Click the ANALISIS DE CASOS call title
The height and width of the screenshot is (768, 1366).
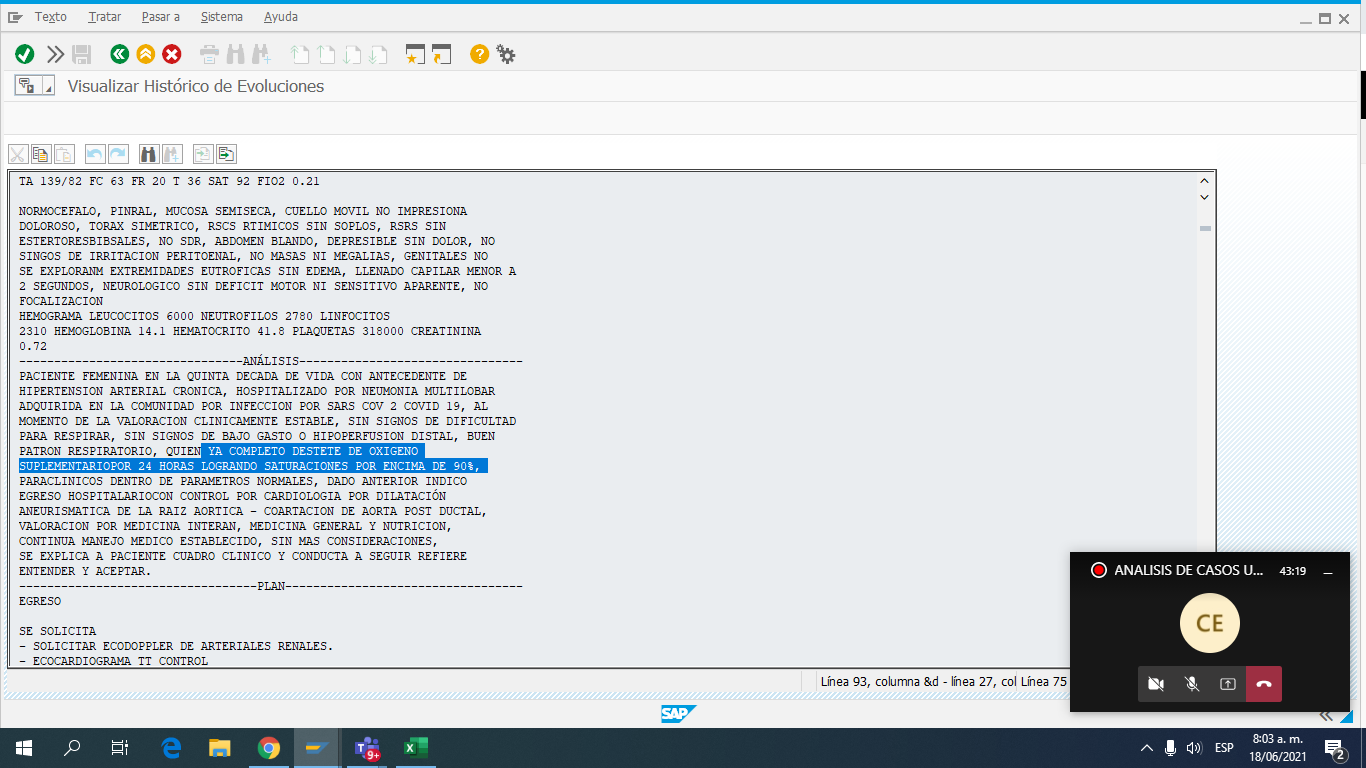point(1189,570)
